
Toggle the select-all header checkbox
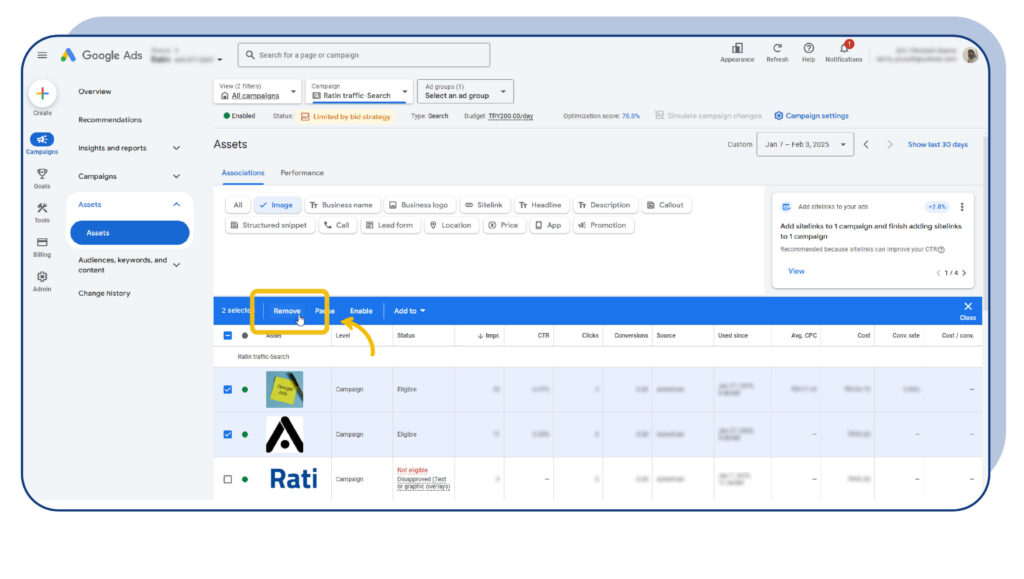point(227,336)
